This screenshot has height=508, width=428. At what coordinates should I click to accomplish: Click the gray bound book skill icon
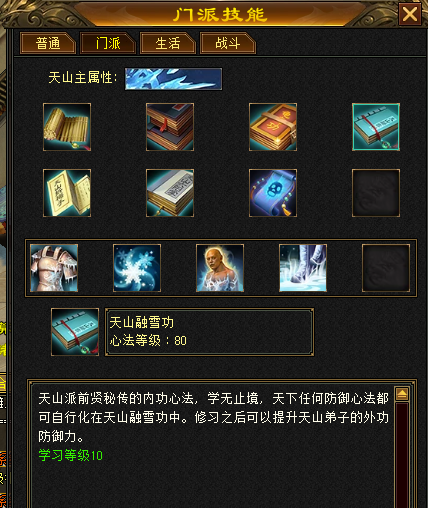[x=170, y=193]
